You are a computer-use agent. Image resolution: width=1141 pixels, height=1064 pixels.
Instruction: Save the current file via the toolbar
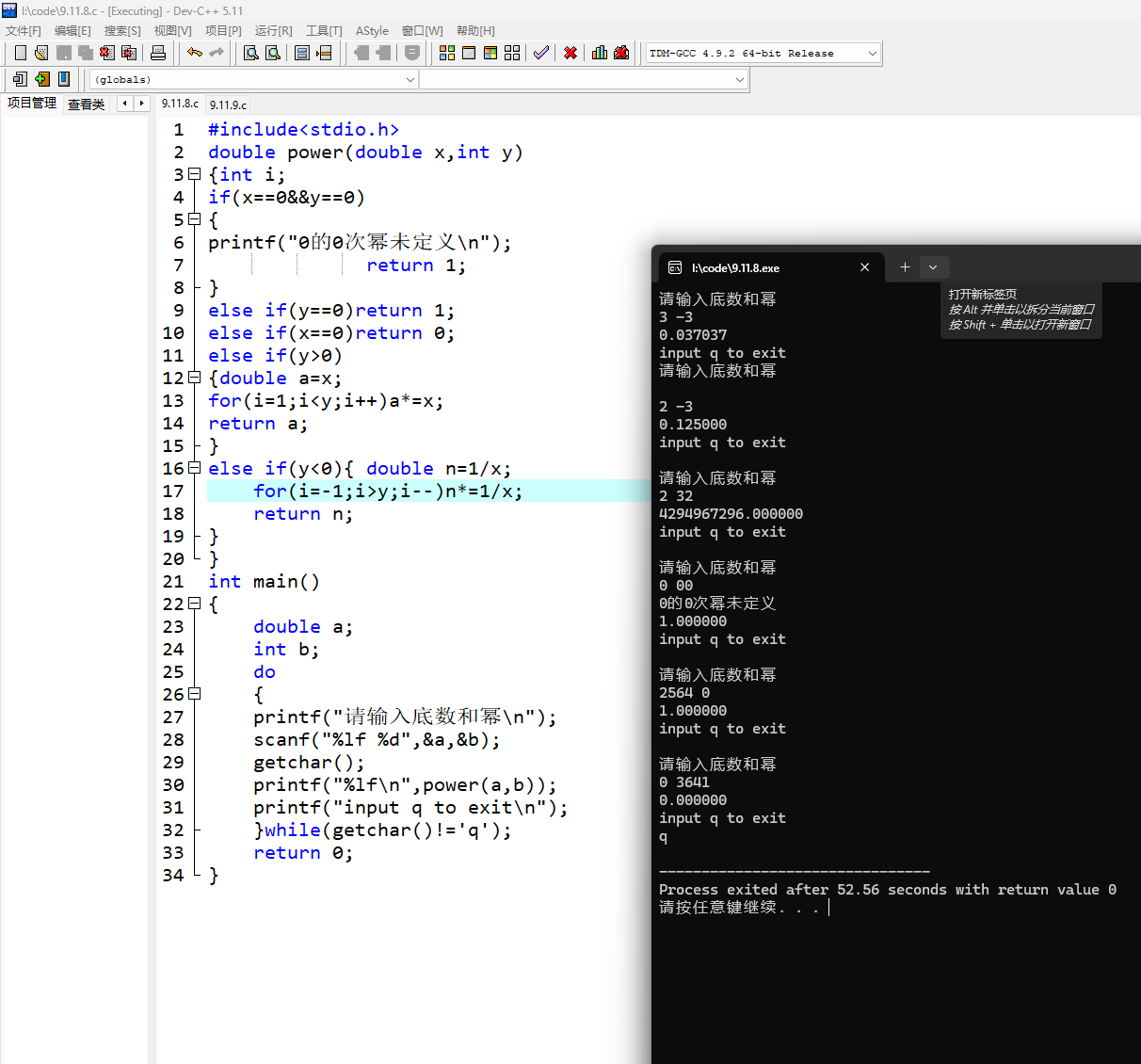coord(64,53)
